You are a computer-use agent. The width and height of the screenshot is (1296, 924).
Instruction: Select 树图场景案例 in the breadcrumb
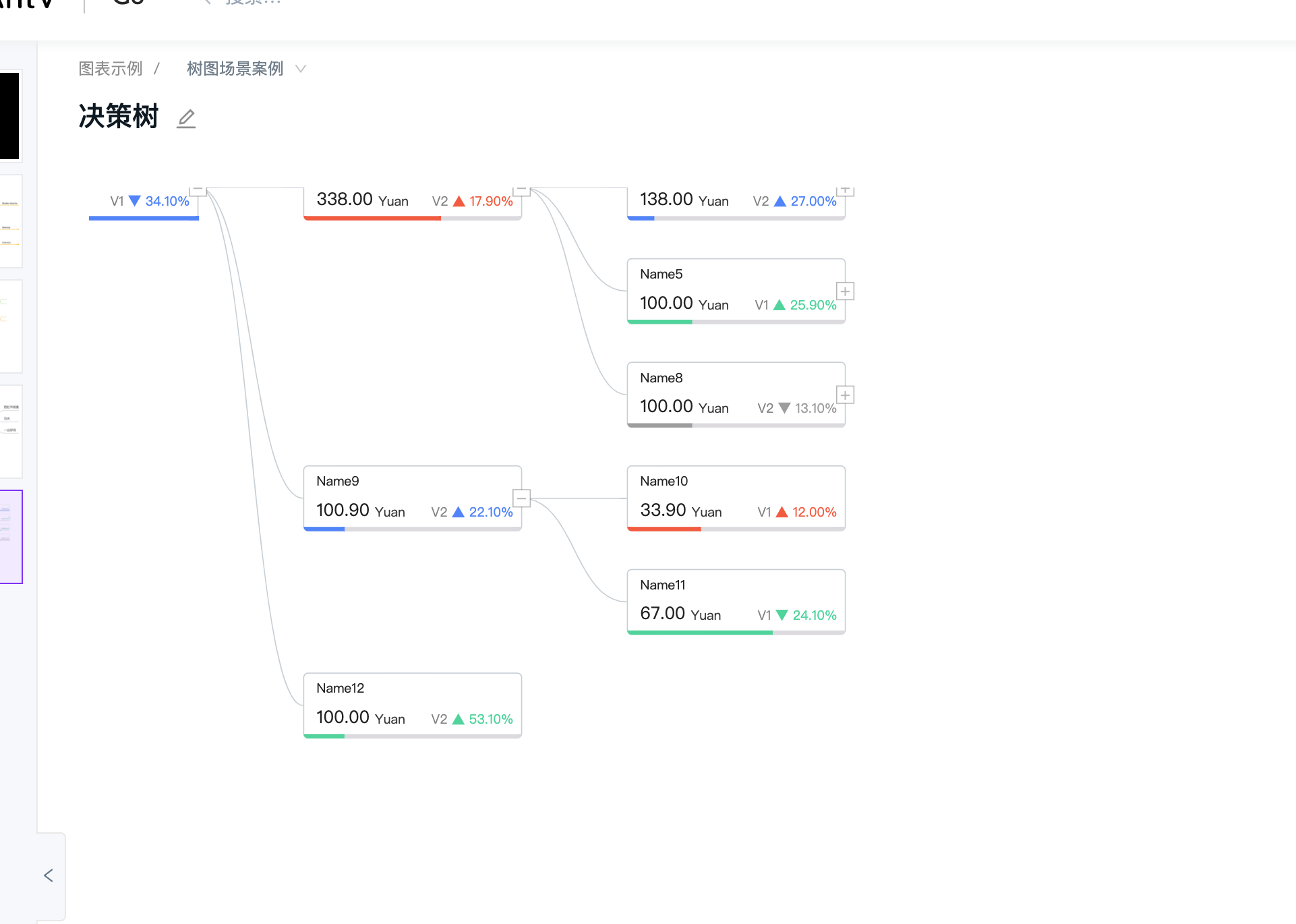point(235,68)
